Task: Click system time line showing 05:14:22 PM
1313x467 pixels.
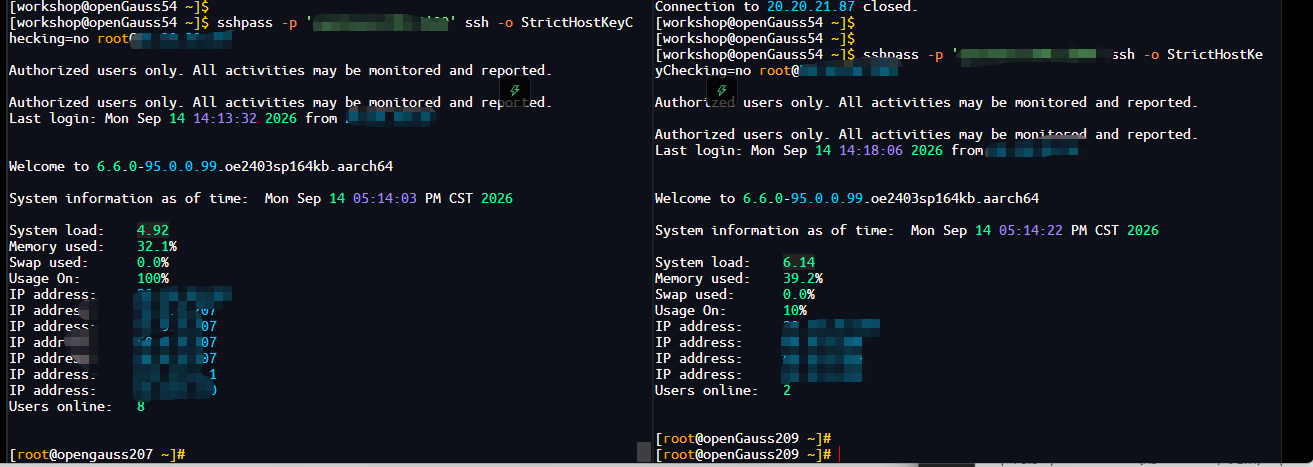Action: [907, 230]
